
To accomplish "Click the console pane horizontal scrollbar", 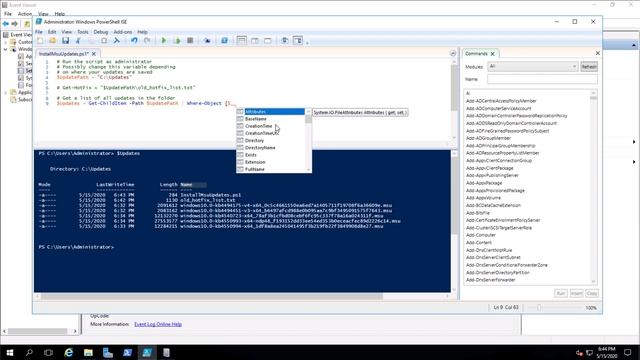I will (211, 296).
